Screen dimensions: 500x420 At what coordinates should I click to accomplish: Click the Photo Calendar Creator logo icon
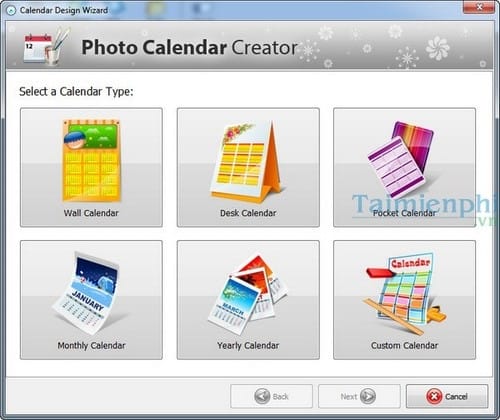[x=47, y=47]
